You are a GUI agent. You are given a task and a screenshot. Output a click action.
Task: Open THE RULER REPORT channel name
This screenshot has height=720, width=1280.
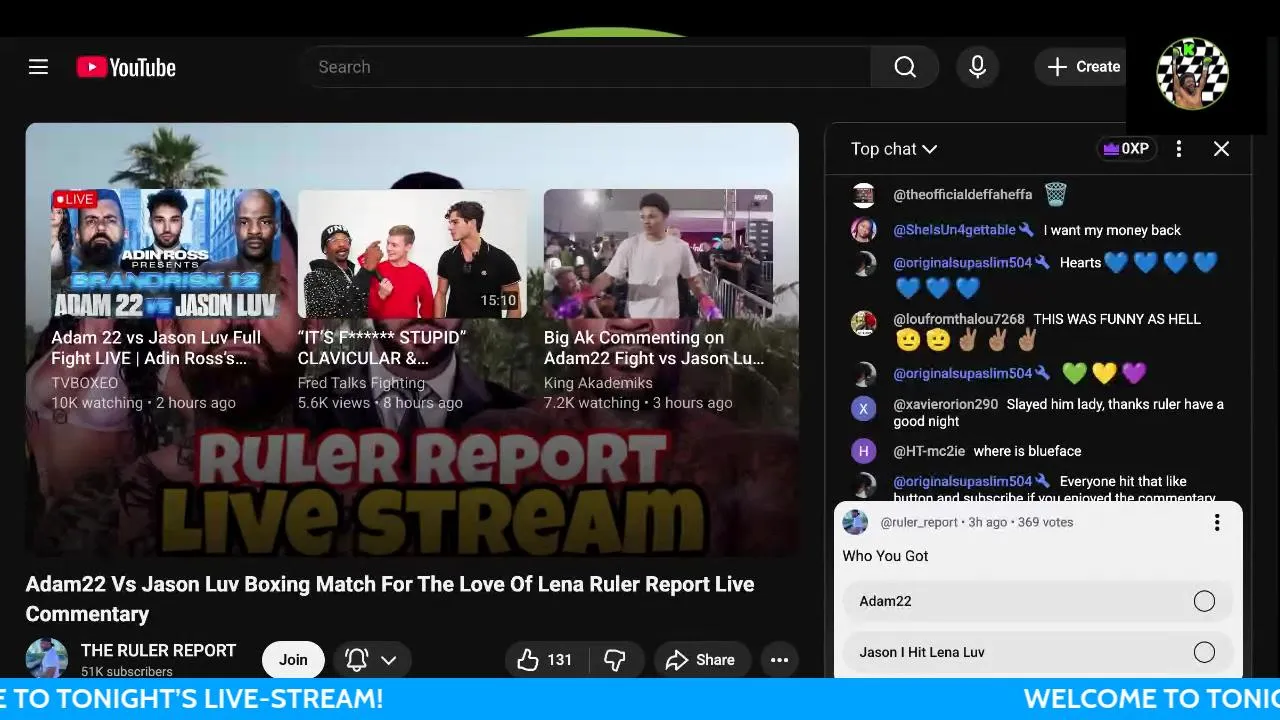point(158,650)
